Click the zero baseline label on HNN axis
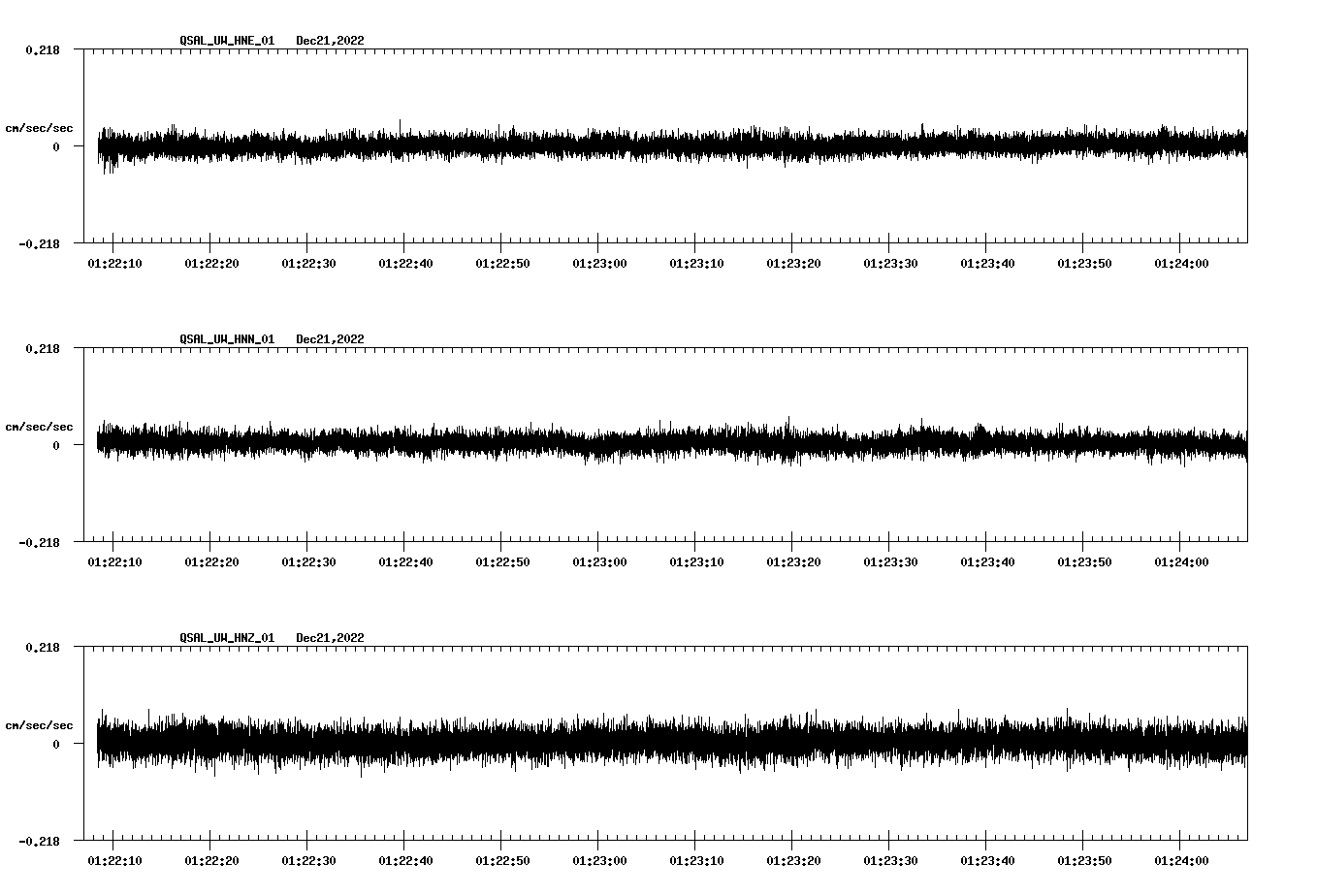The image size is (1317, 896). 56,445
